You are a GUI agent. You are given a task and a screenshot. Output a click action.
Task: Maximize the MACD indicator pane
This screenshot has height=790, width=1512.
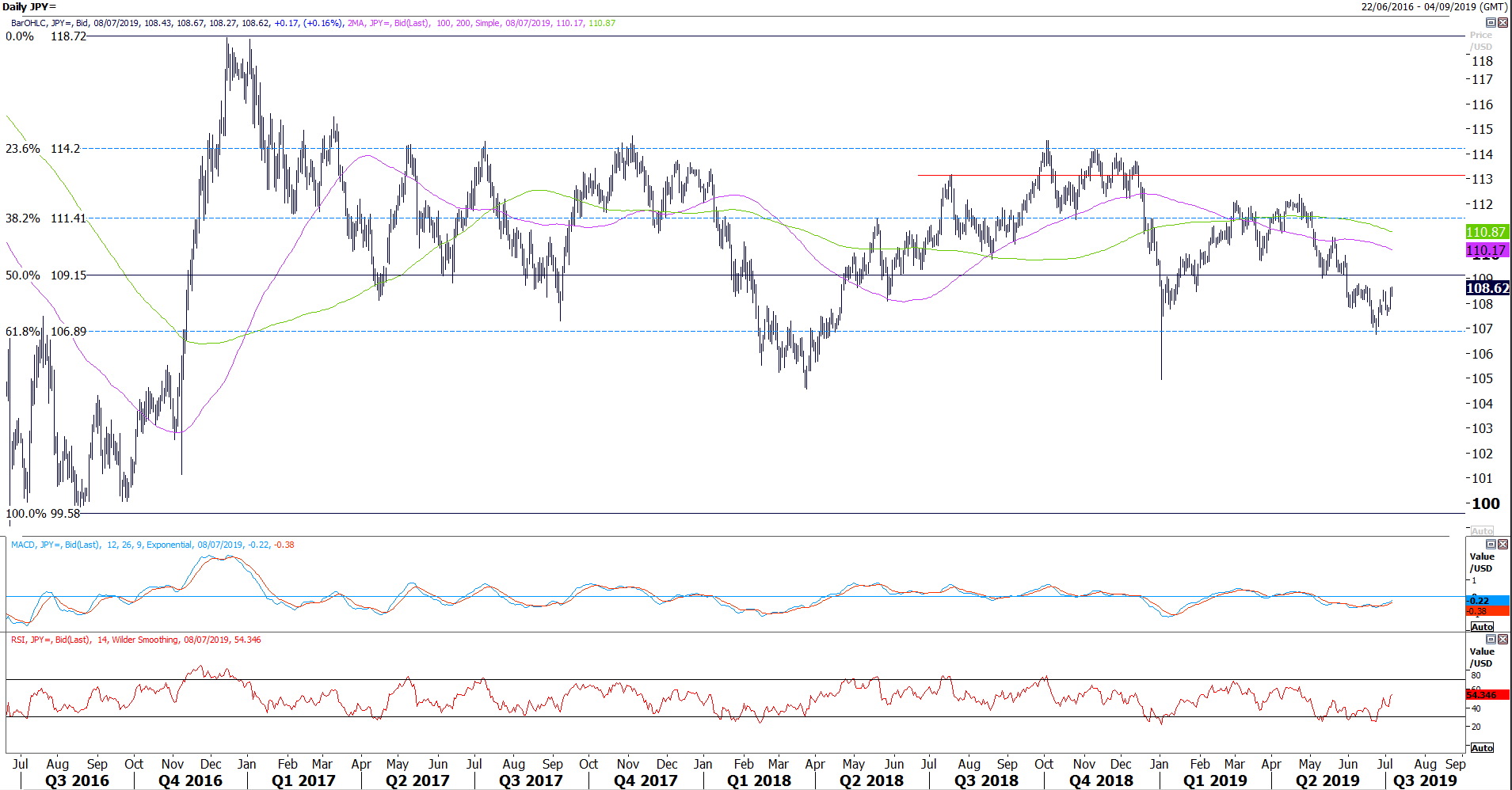click(1491, 545)
